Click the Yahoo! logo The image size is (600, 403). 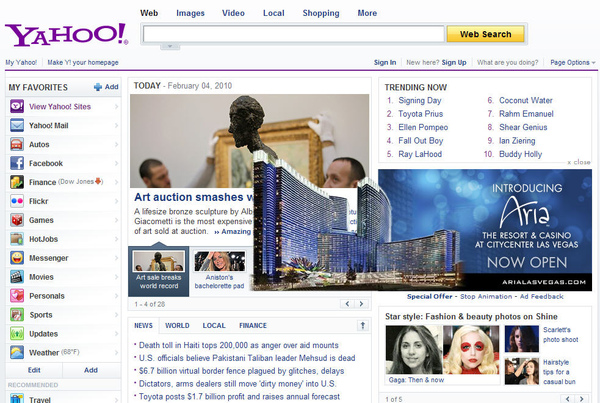[x=67, y=35]
